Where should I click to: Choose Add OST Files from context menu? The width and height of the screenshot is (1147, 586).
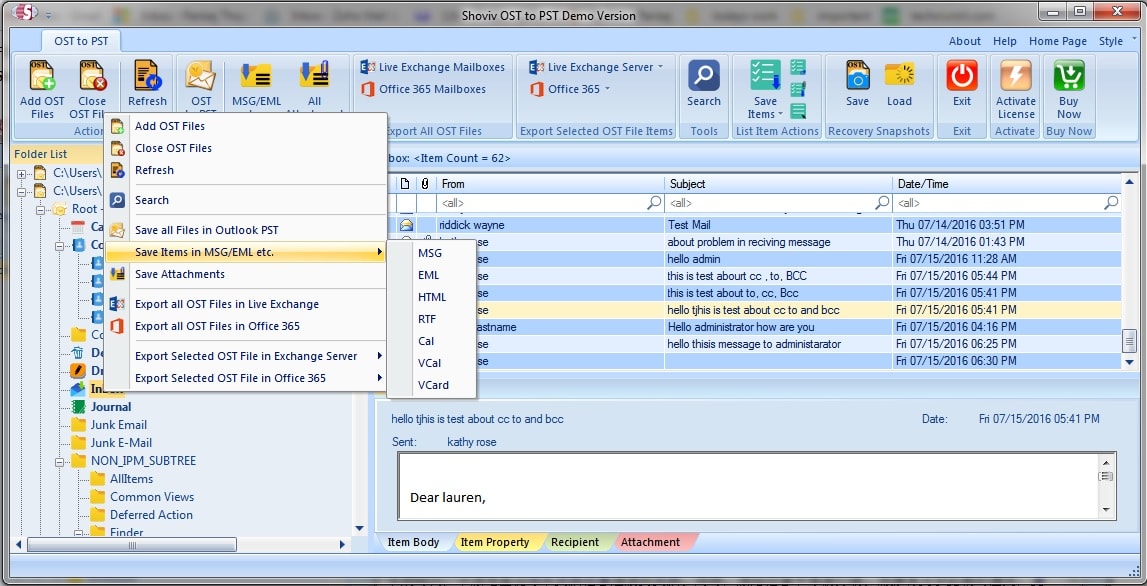245,127
